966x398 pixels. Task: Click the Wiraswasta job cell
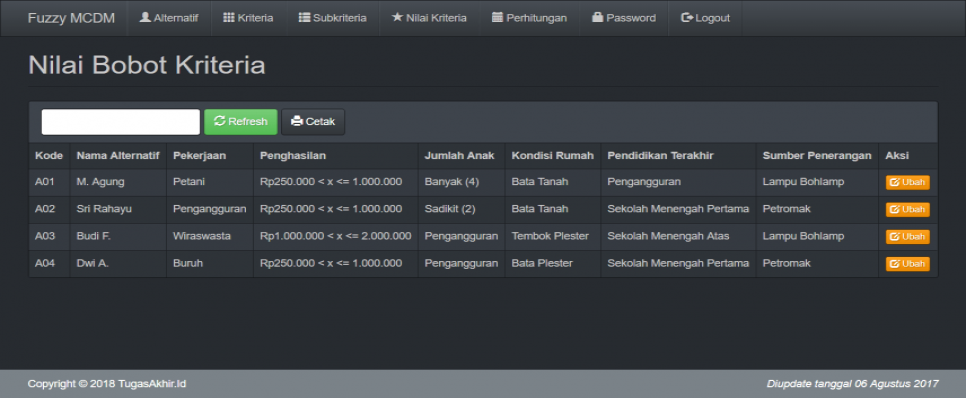click(x=210, y=237)
